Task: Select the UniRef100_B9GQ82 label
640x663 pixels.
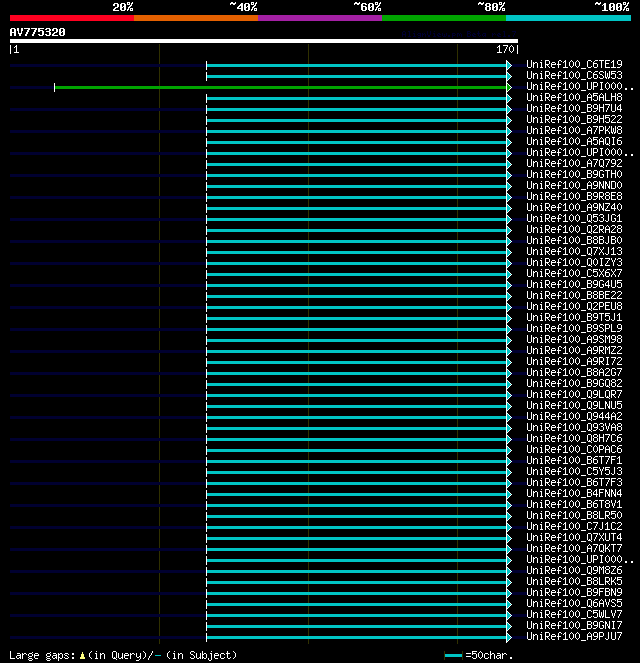Action: (x=574, y=383)
